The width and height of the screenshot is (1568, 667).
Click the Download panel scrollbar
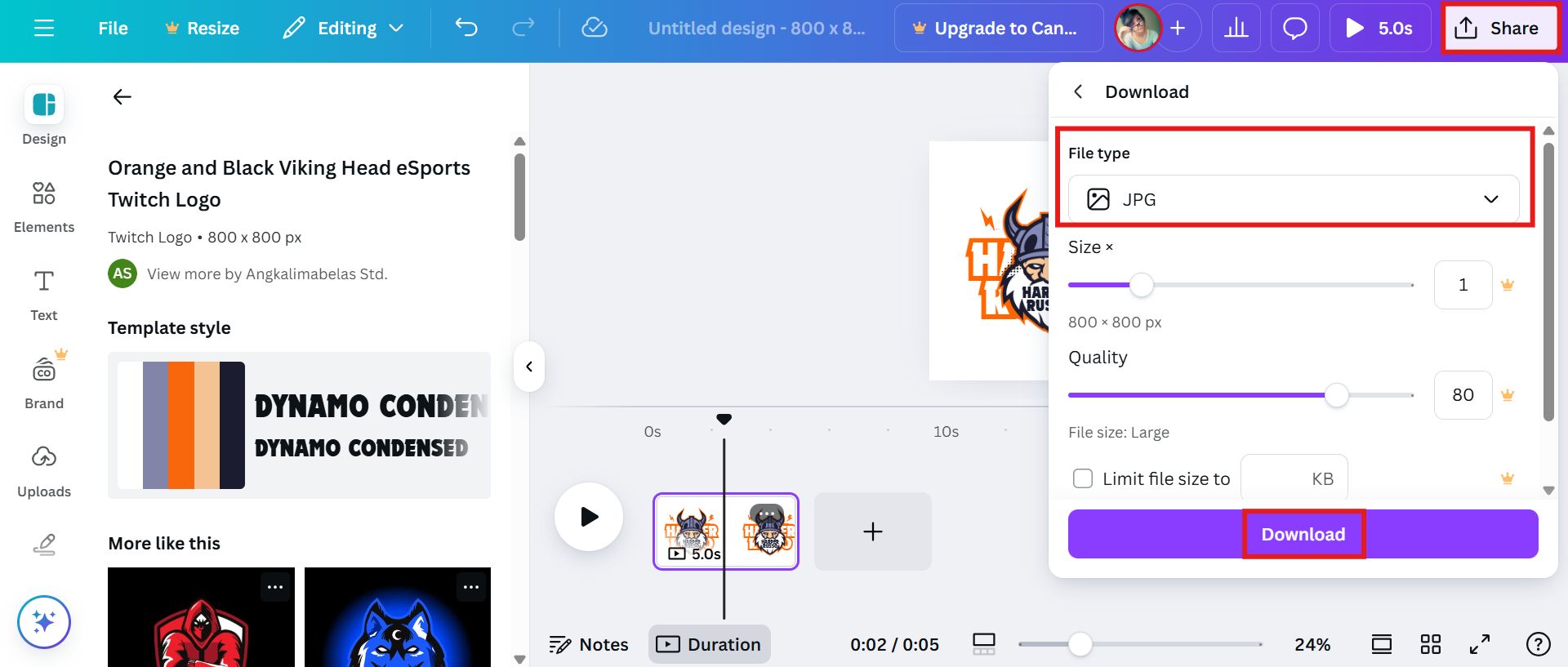pos(1548,282)
